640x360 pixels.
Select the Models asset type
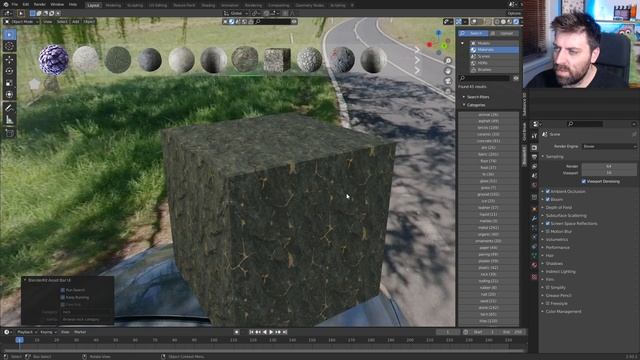[494, 43]
